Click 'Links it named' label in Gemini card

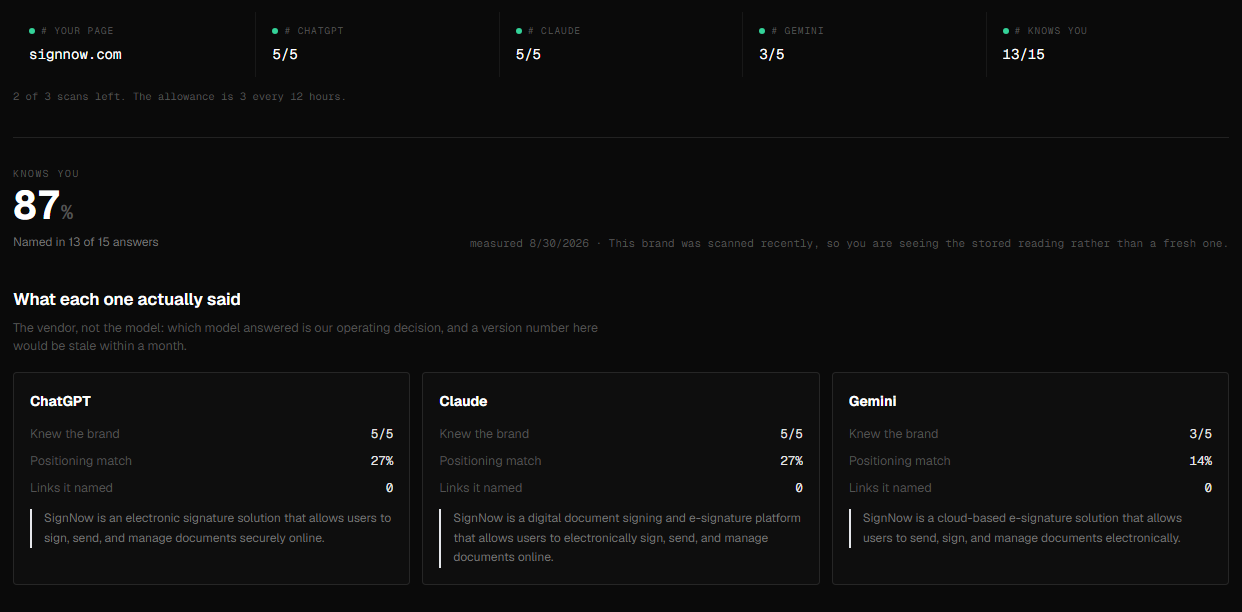pyautogui.click(x=890, y=488)
